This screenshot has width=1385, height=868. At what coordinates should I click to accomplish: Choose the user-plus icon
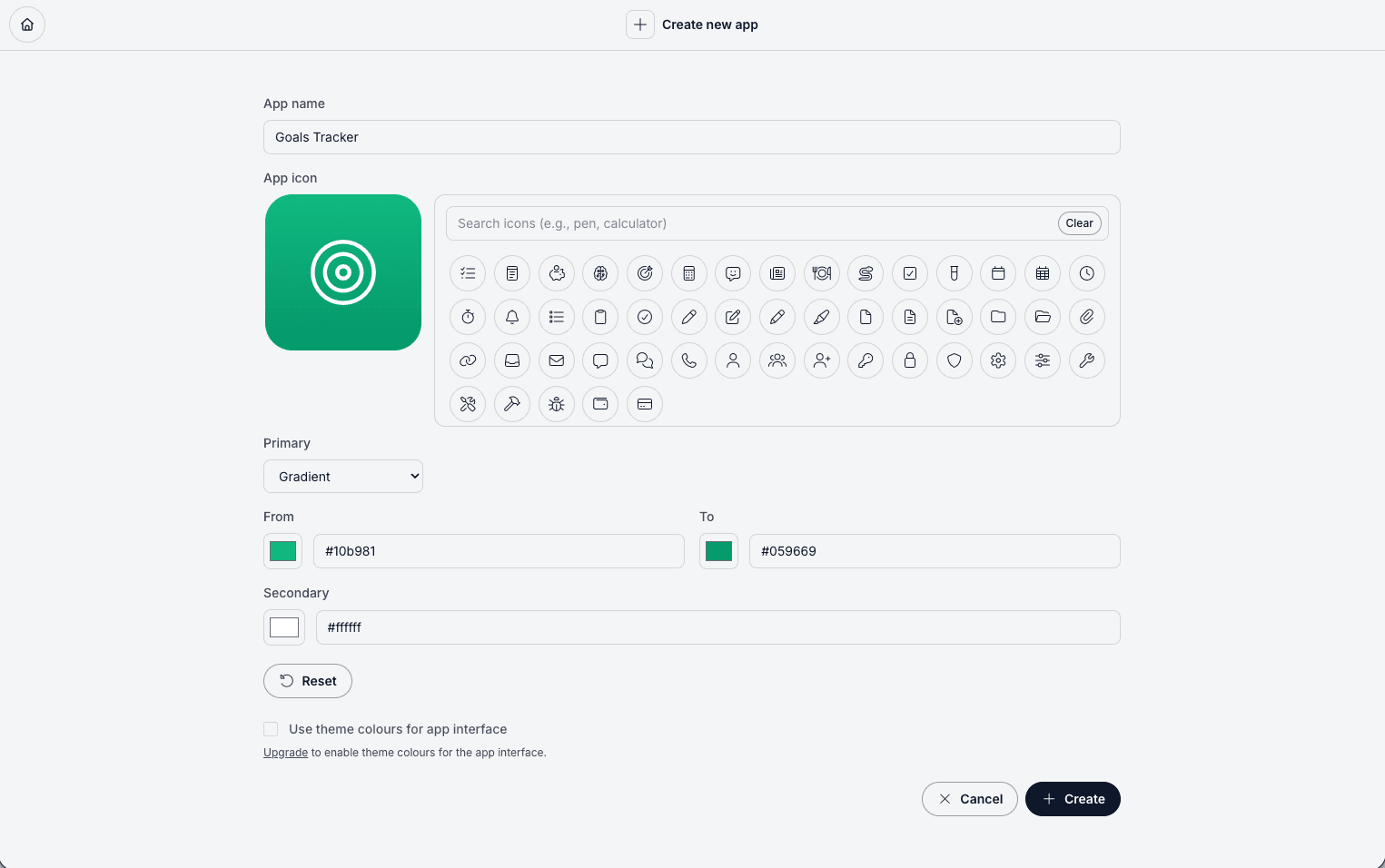(822, 360)
